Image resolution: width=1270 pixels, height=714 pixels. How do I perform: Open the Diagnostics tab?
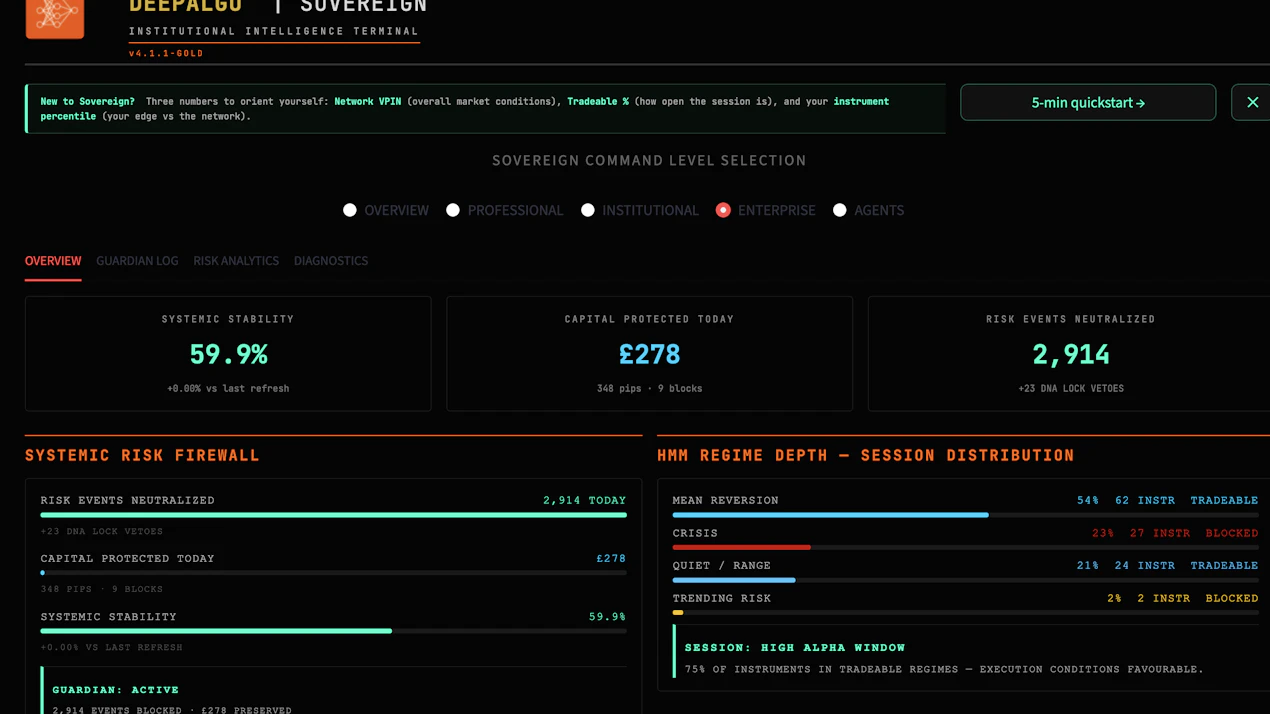coord(331,261)
